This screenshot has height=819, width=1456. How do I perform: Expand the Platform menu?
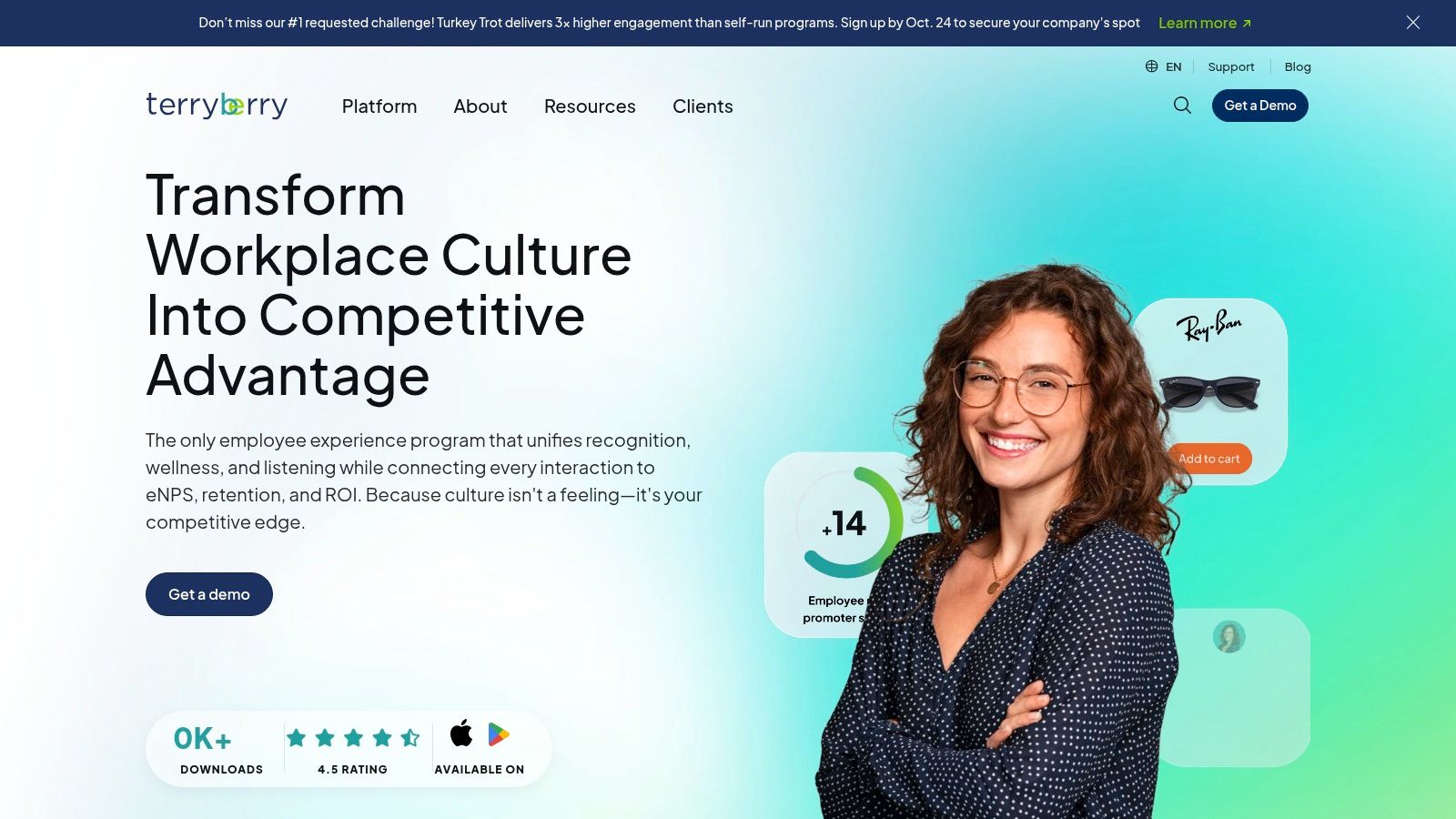[x=379, y=106]
